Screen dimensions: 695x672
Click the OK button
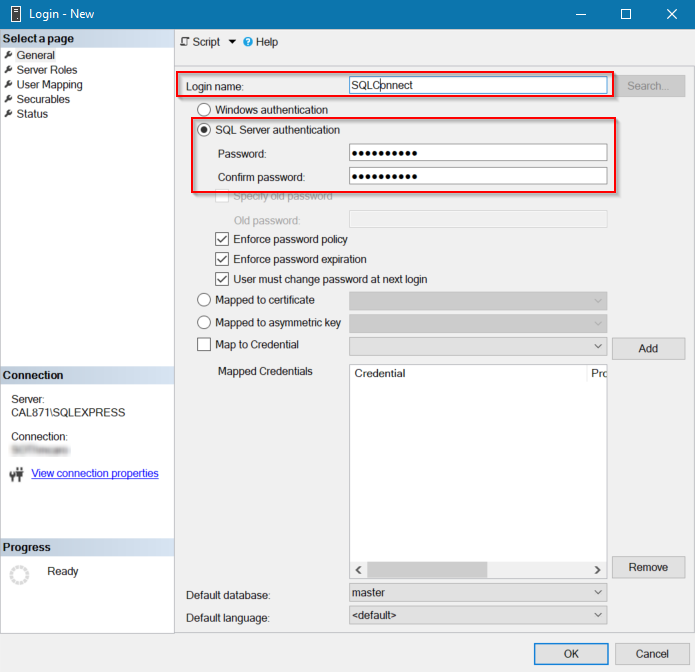click(571, 654)
